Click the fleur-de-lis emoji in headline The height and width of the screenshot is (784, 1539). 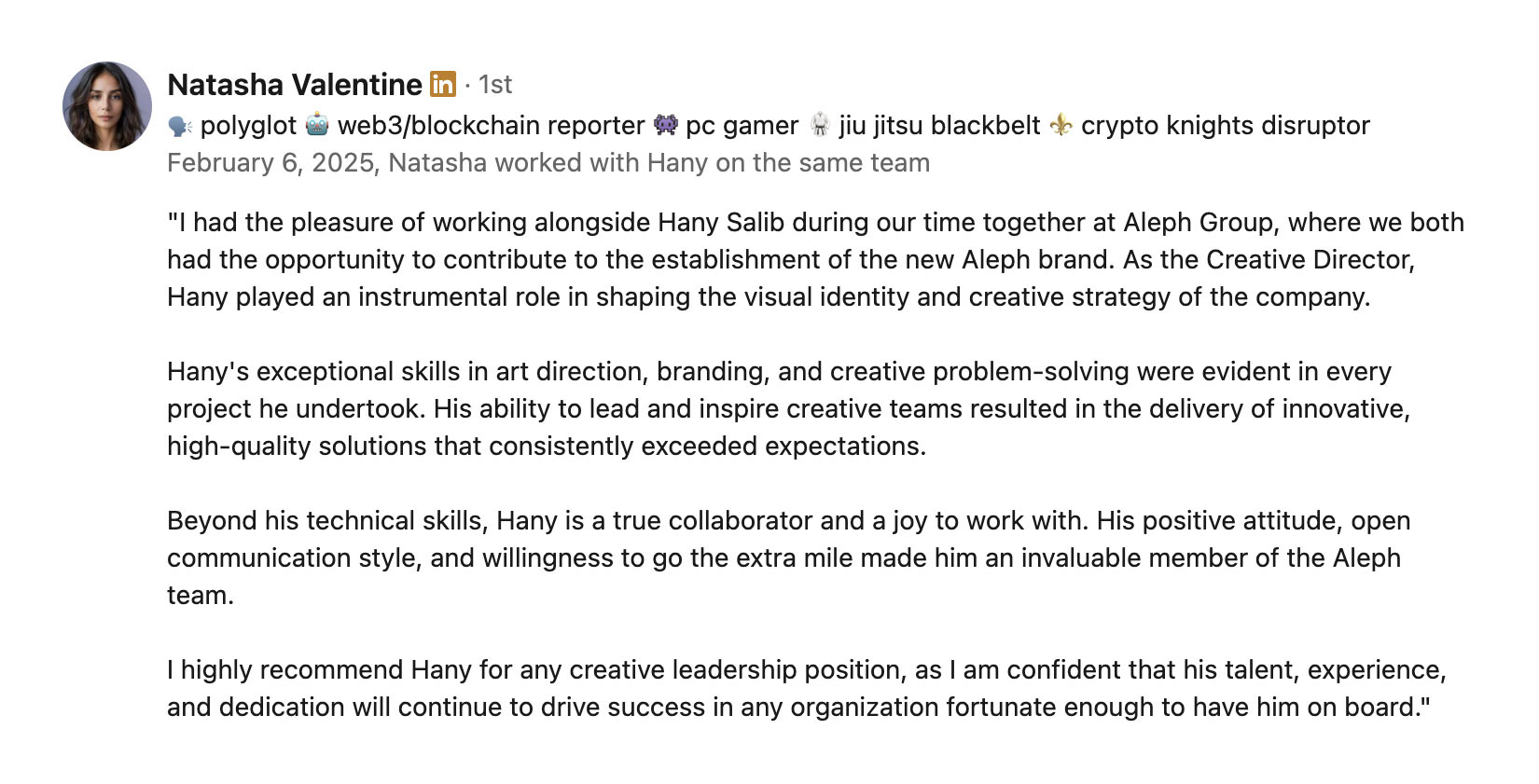[1061, 126]
